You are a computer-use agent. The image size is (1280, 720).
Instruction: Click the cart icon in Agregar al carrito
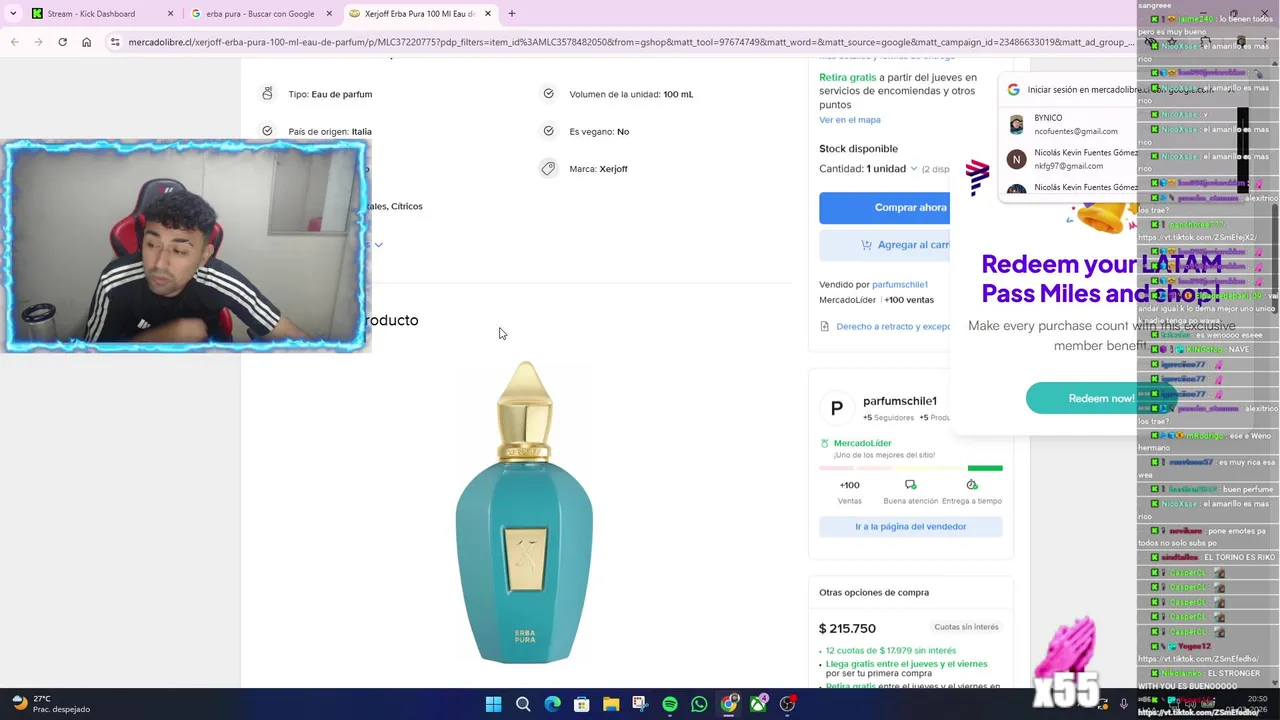pos(866,245)
